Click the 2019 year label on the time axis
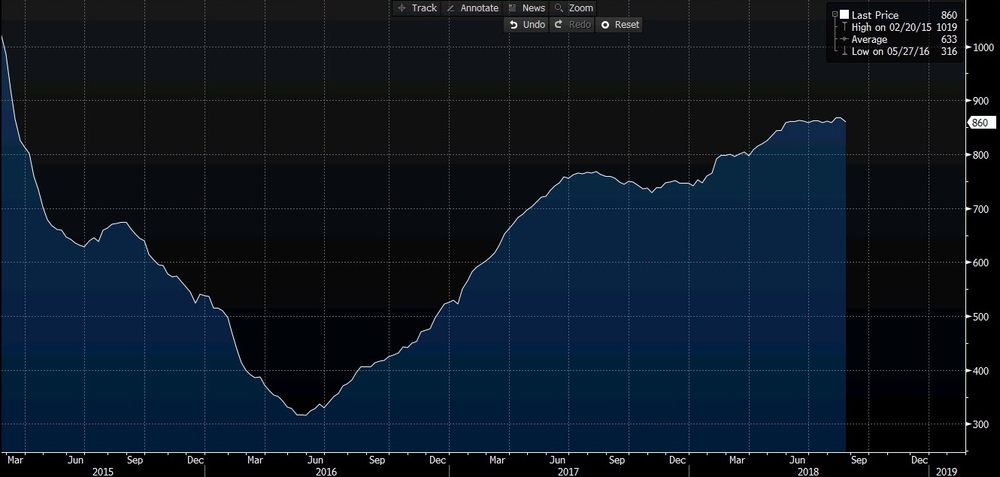 [944, 470]
